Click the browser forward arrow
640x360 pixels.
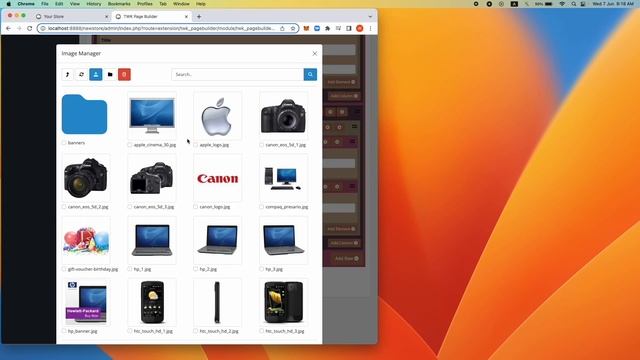tap(19, 28)
